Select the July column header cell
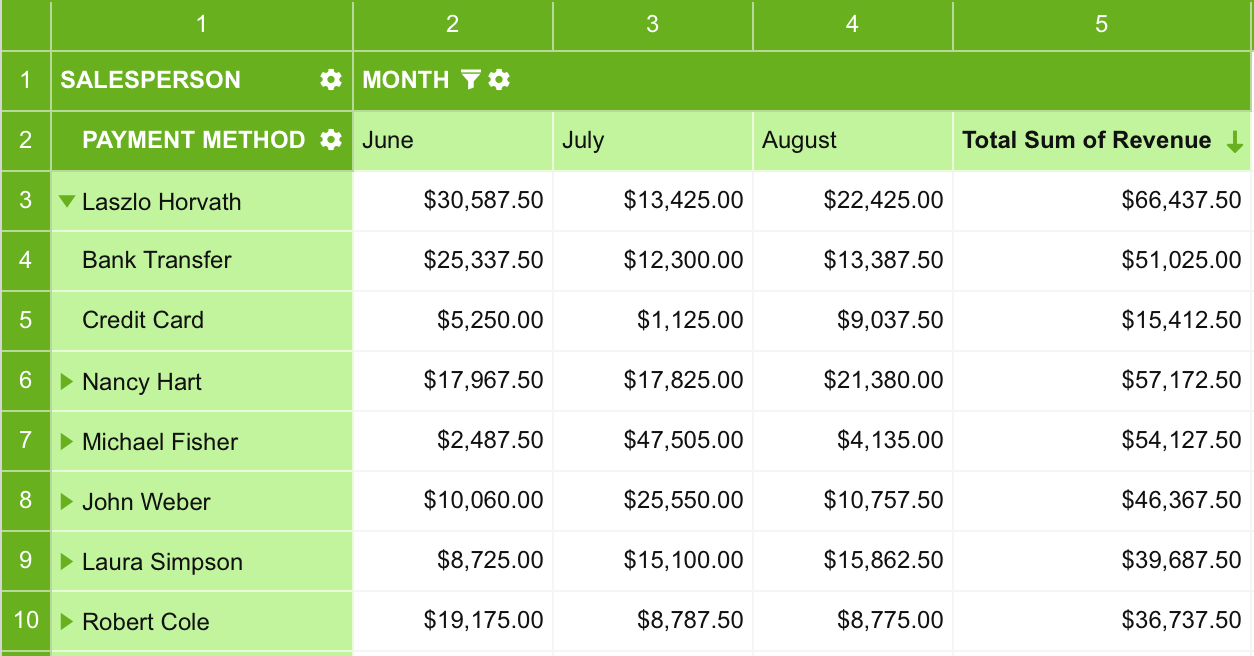The image size is (1254, 656). (x=652, y=140)
